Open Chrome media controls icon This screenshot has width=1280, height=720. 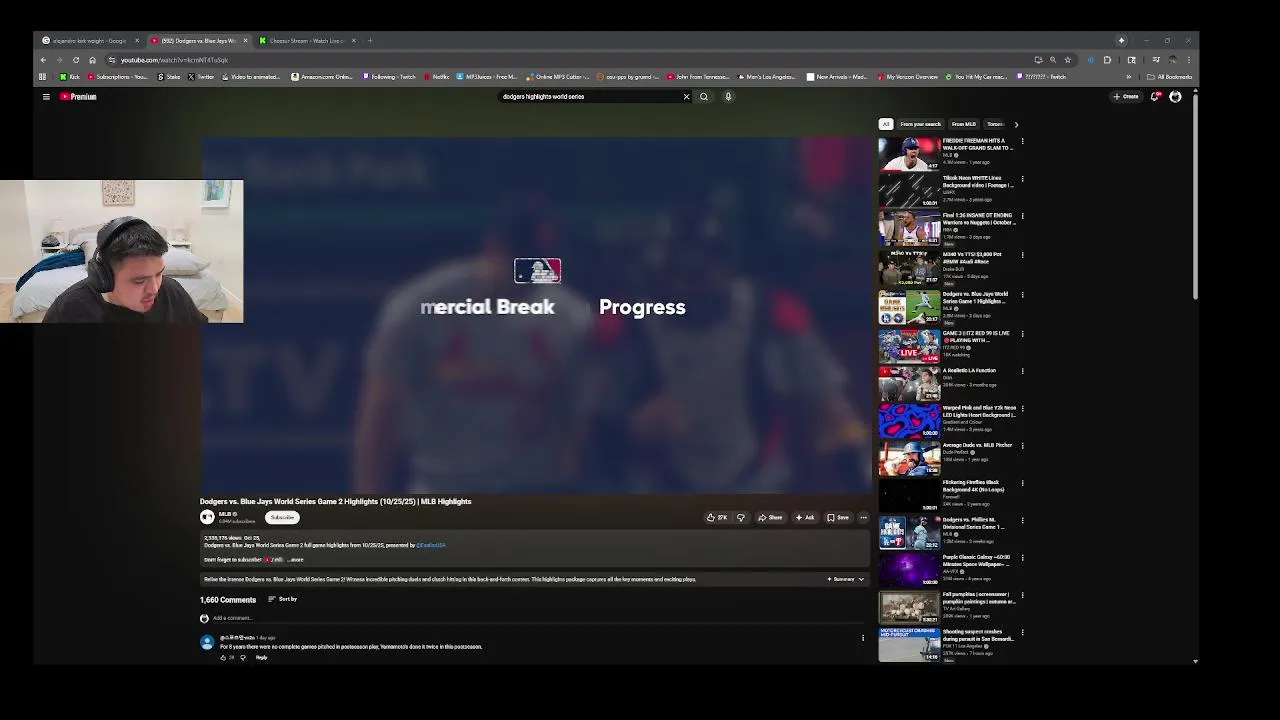[1156, 60]
